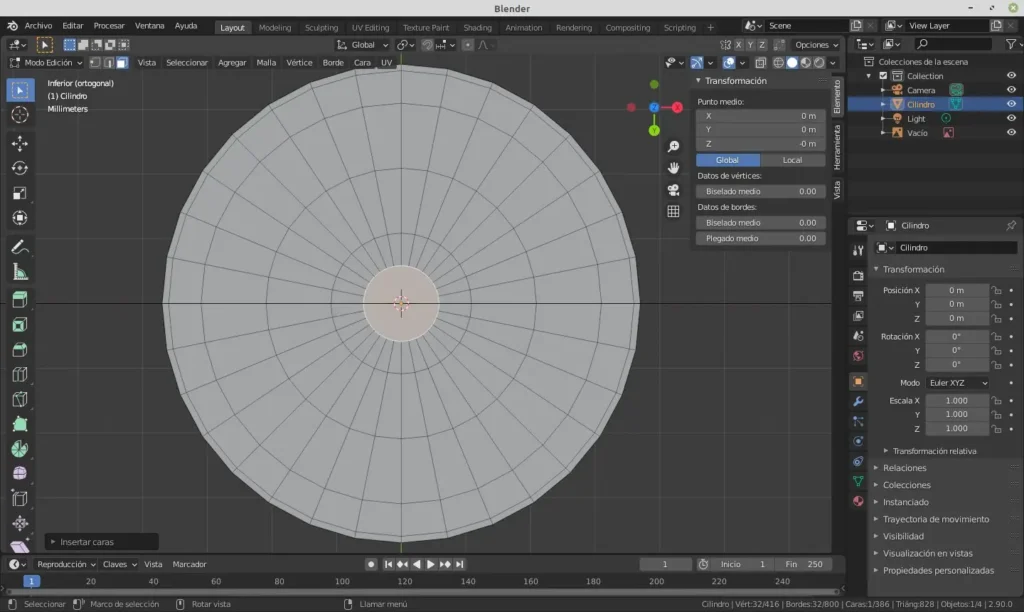The width and height of the screenshot is (1024, 612).
Task: Open the Archivo menu
Action: point(38,25)
